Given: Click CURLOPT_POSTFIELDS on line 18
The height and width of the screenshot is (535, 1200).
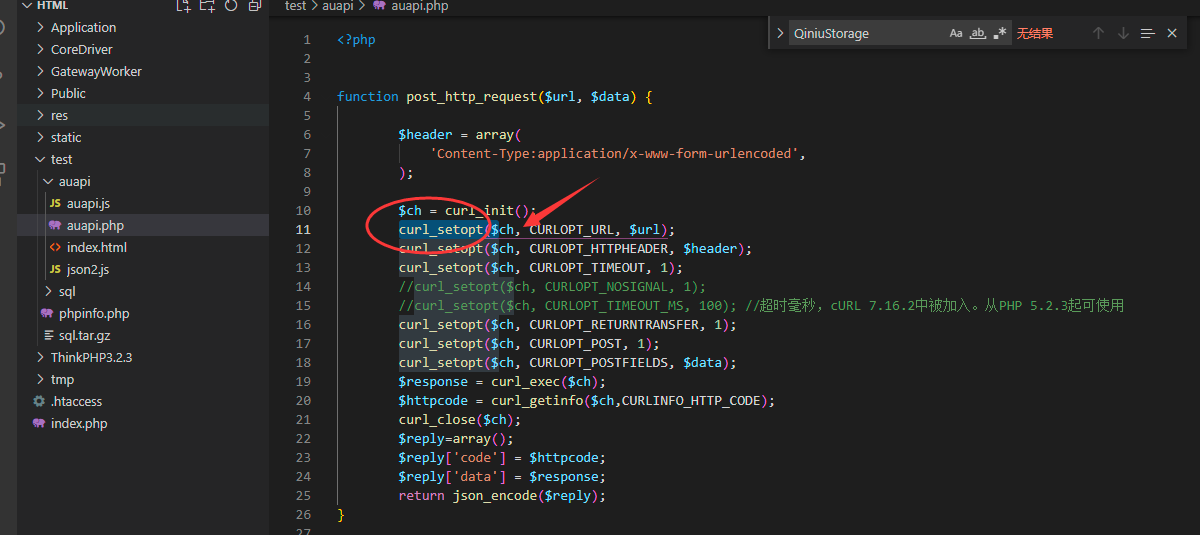Looking at the screenshot, I should [x=602, y=363].
